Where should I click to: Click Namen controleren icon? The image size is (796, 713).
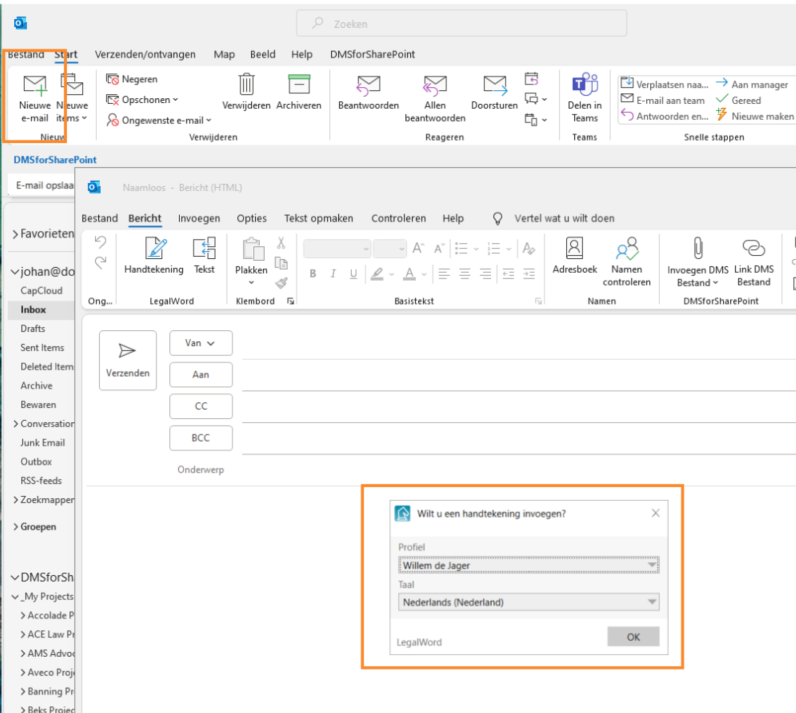(x=626, y=248)
